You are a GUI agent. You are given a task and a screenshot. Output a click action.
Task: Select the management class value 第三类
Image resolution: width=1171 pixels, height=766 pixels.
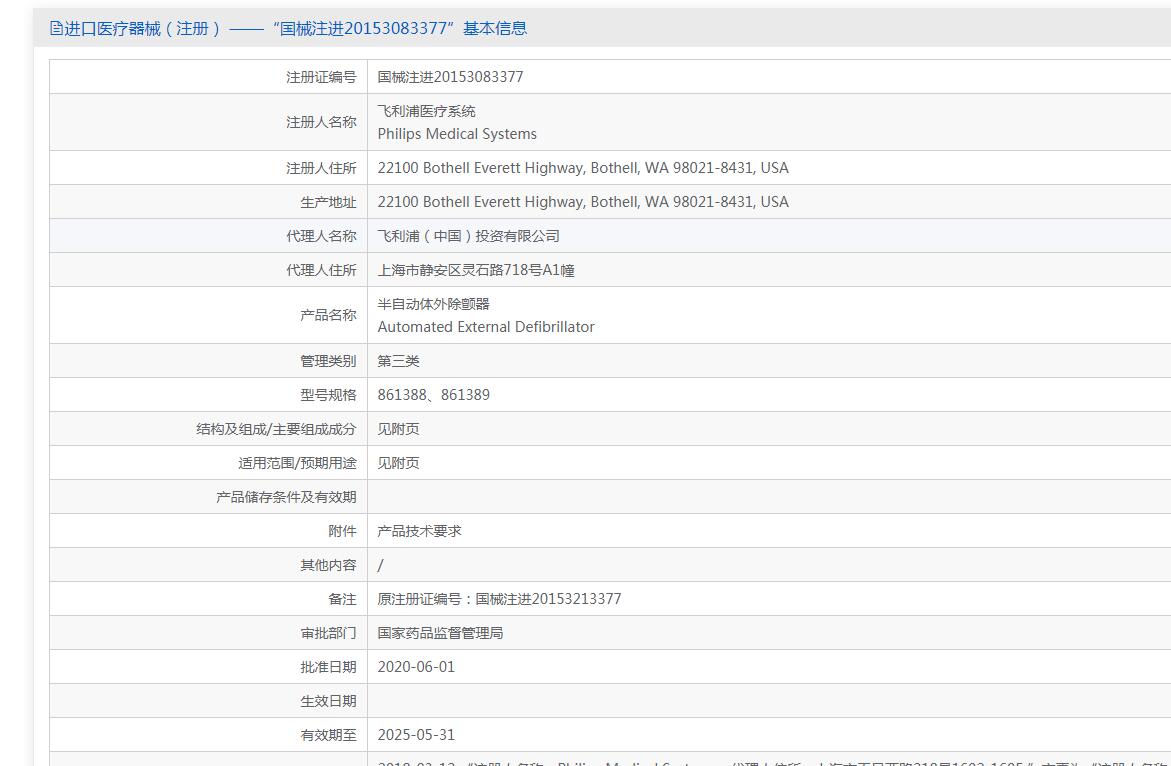398,361
